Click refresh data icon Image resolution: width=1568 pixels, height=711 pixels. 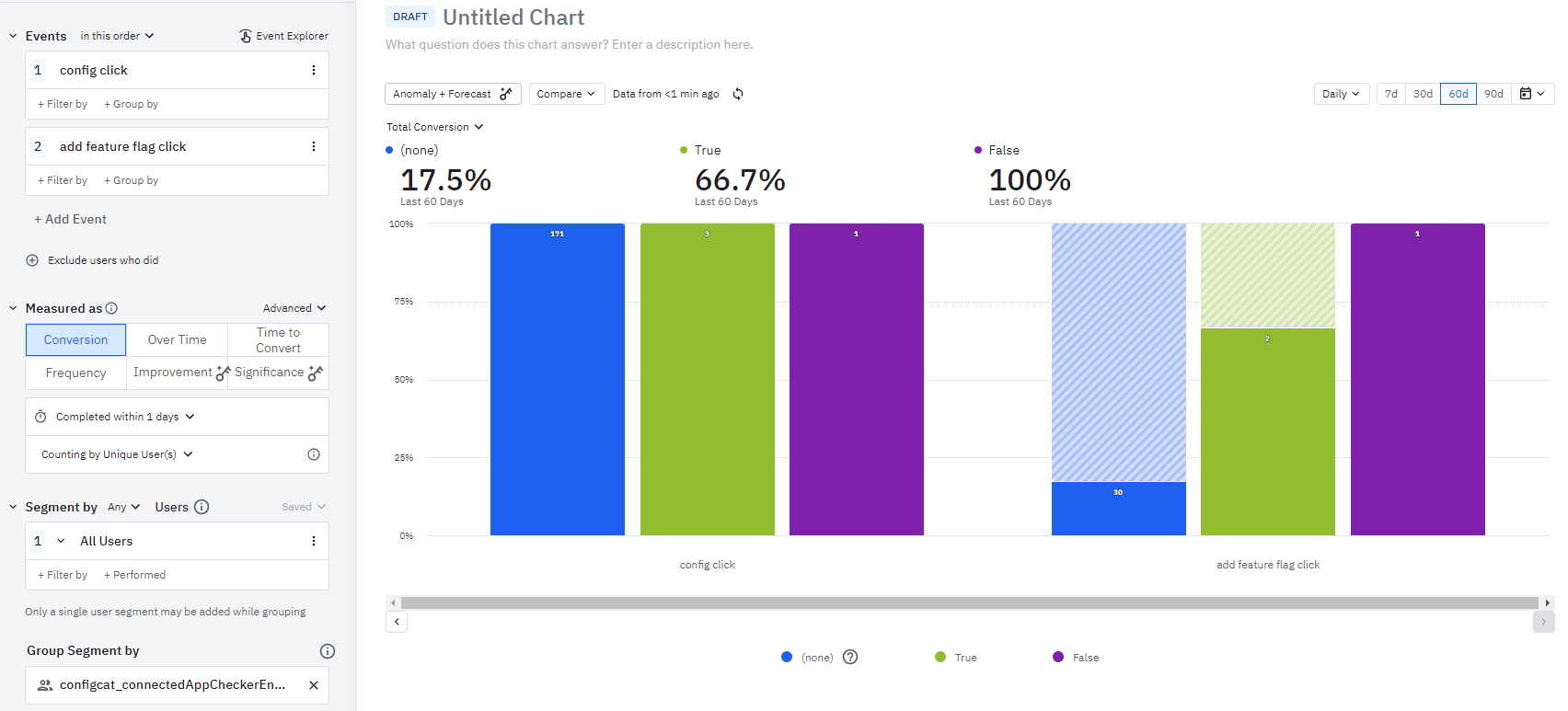(x=738, y=94)
